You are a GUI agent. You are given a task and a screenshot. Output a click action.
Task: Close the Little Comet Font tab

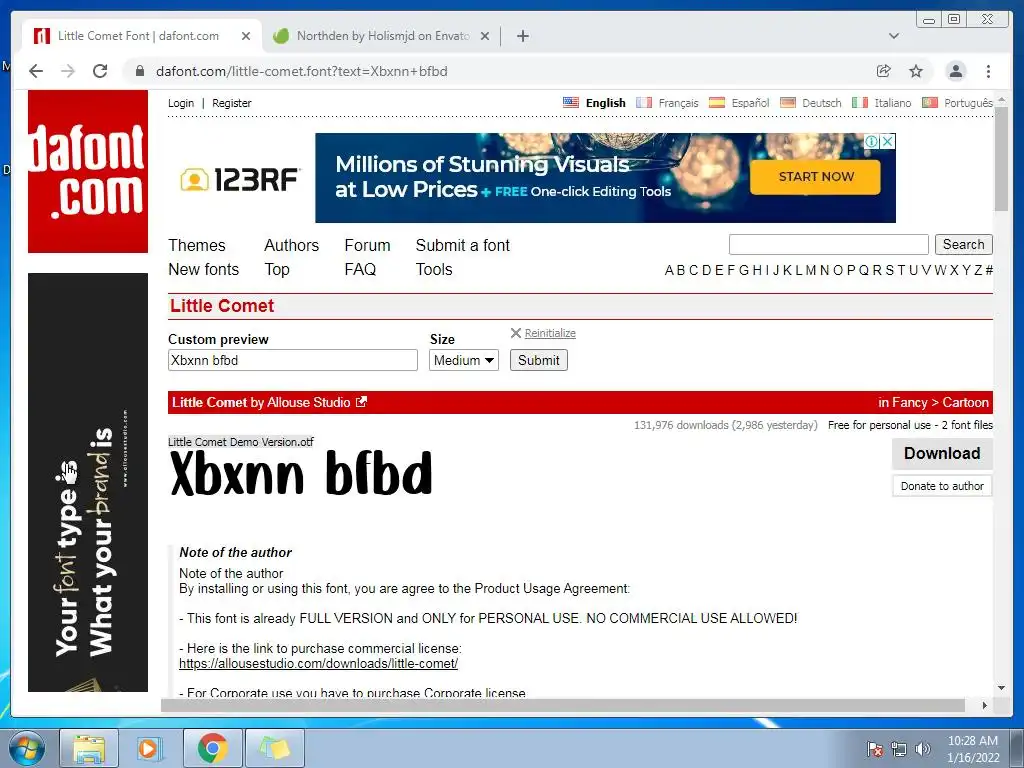click(246, 36)
